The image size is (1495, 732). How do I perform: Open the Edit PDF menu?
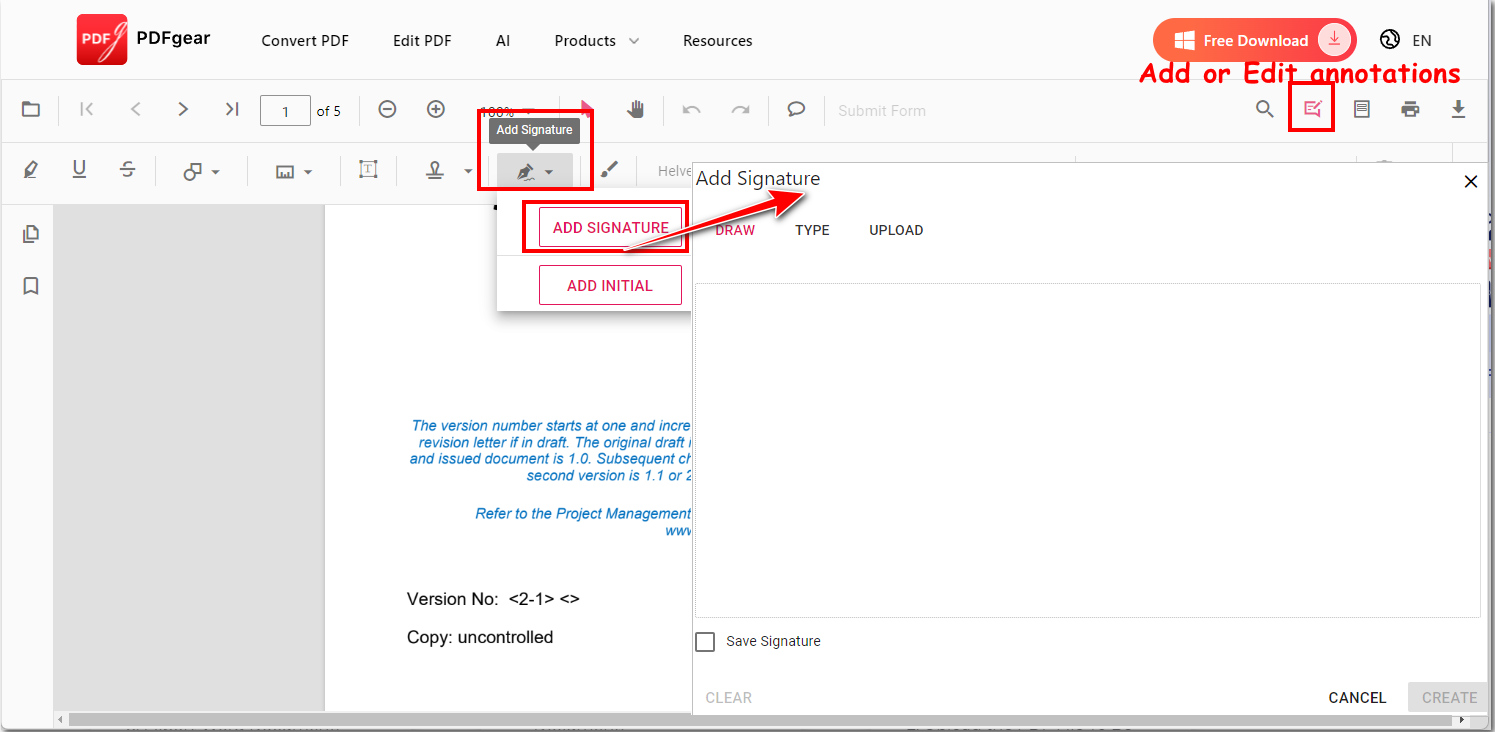tap(422, 40)
